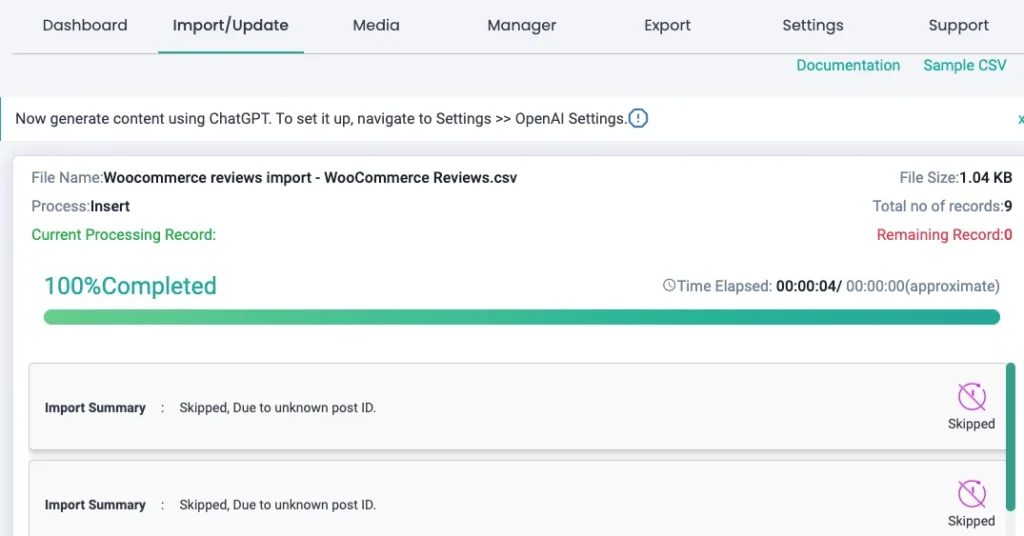Open the Dashboard tab
Viewport: 1024px width, 536px height.
point(85,26)
